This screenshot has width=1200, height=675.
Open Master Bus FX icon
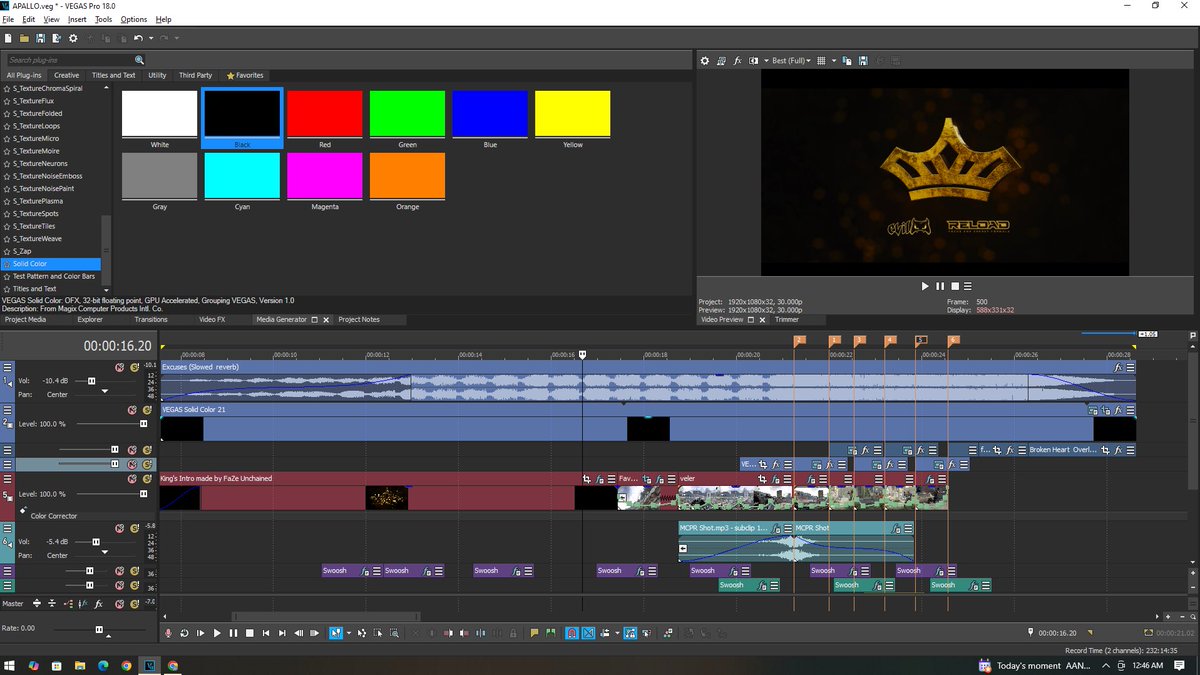tap(99, 604)
